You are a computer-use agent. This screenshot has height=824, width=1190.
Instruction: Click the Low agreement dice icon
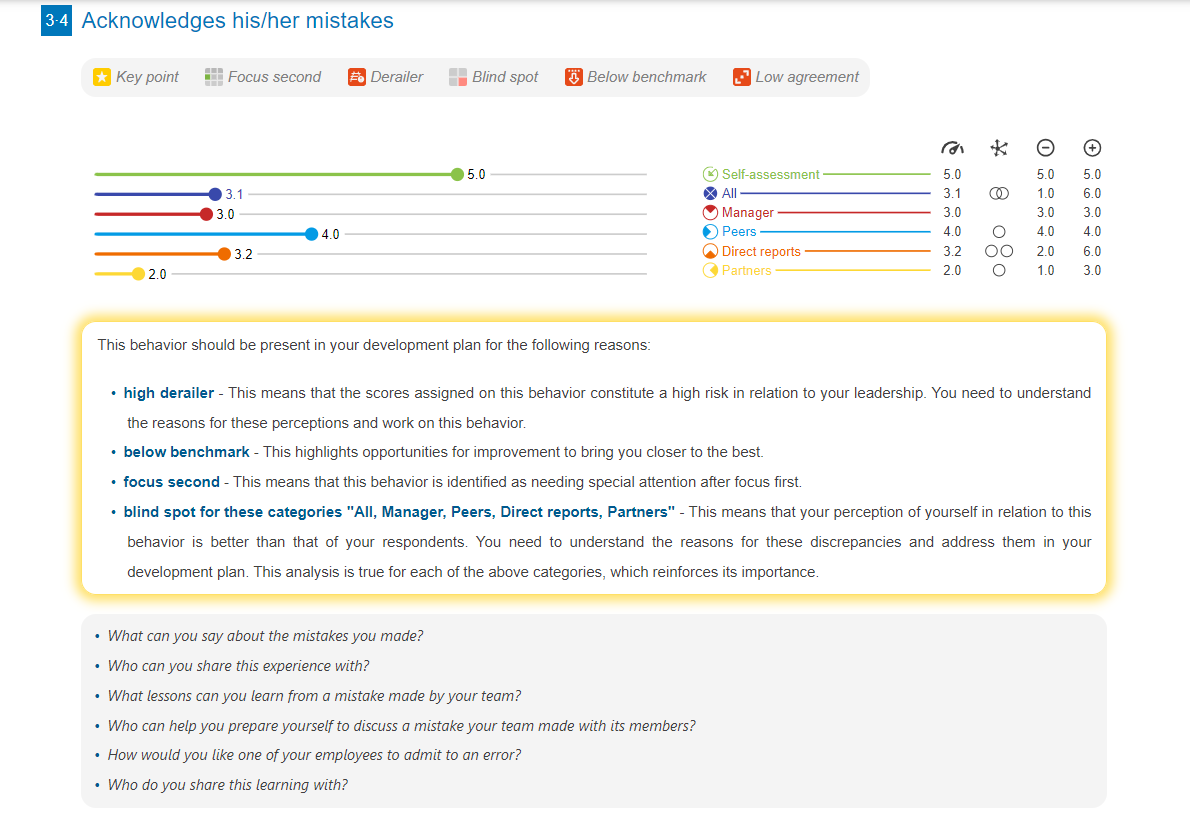tap(741, 76)
